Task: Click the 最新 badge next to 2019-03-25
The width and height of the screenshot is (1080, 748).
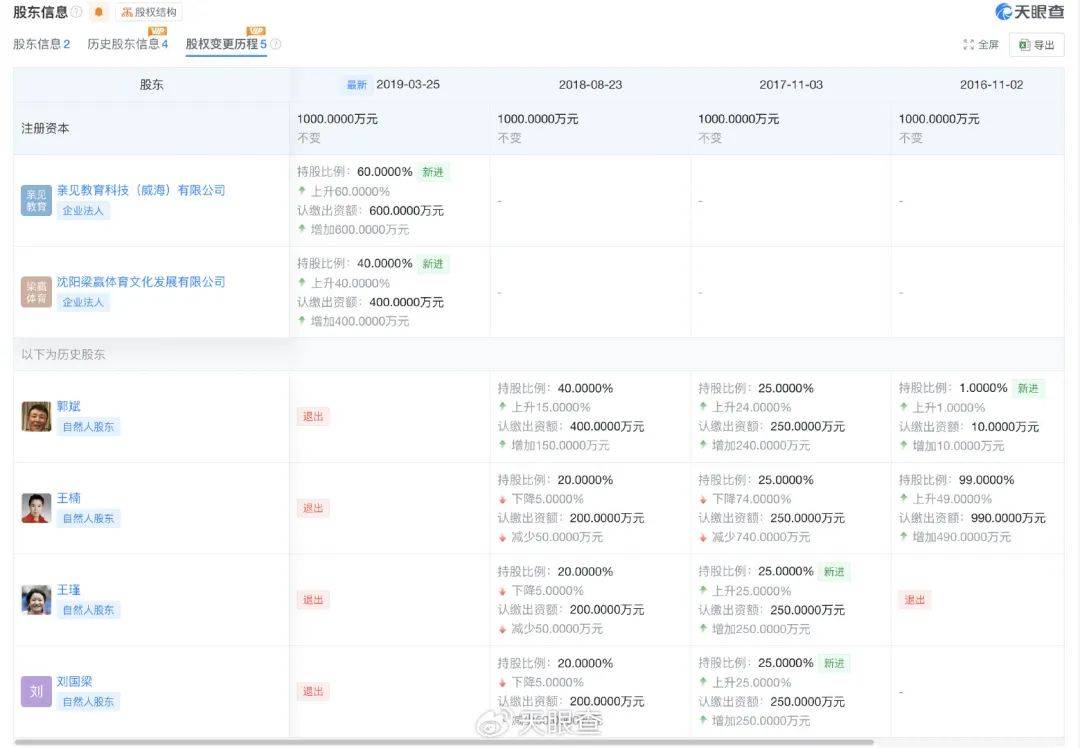Action: pos(357,84)
